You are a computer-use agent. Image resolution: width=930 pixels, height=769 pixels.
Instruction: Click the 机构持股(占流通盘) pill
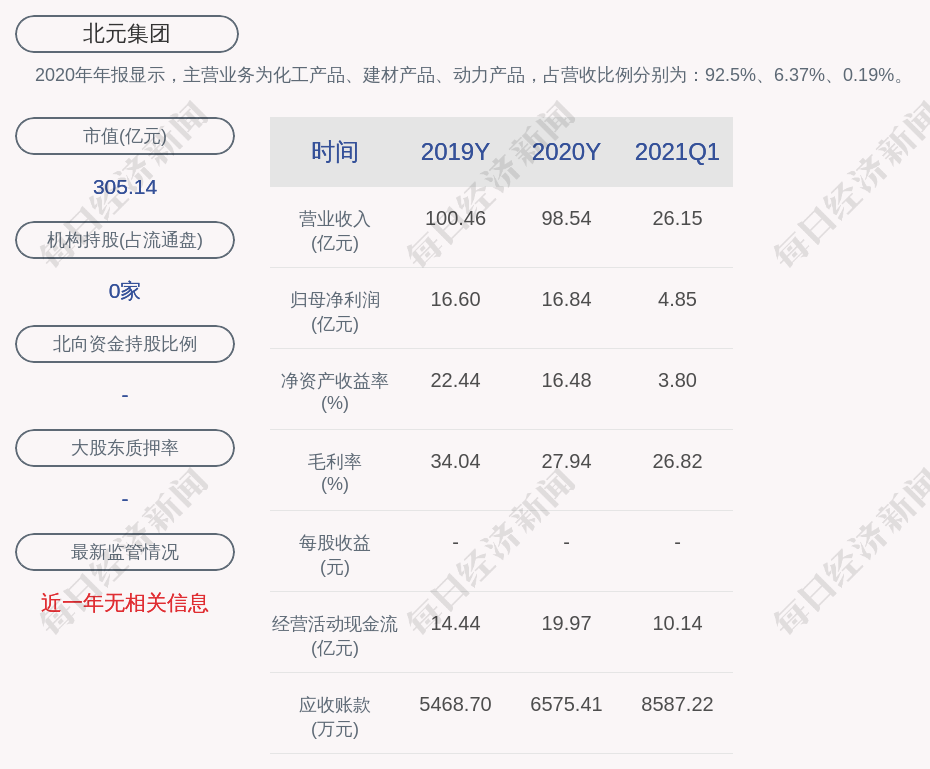(125, 240)
